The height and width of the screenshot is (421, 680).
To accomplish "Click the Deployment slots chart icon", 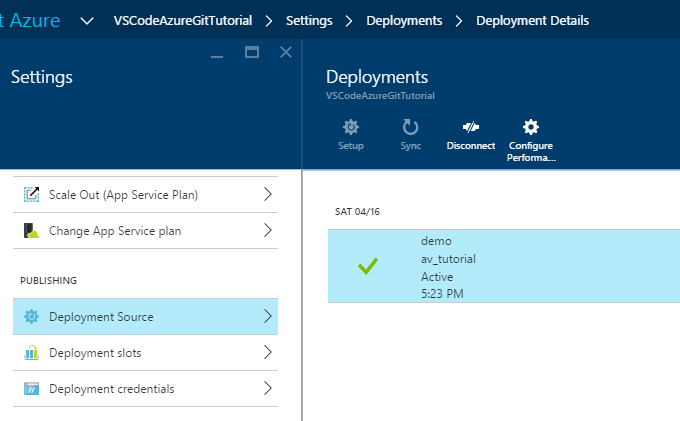I will (x=31, y=352).
